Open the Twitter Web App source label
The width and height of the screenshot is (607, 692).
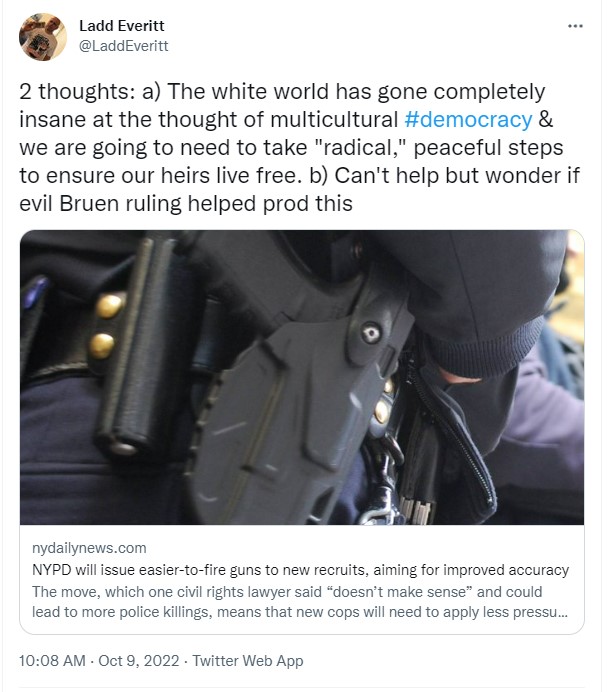[248, 661]
